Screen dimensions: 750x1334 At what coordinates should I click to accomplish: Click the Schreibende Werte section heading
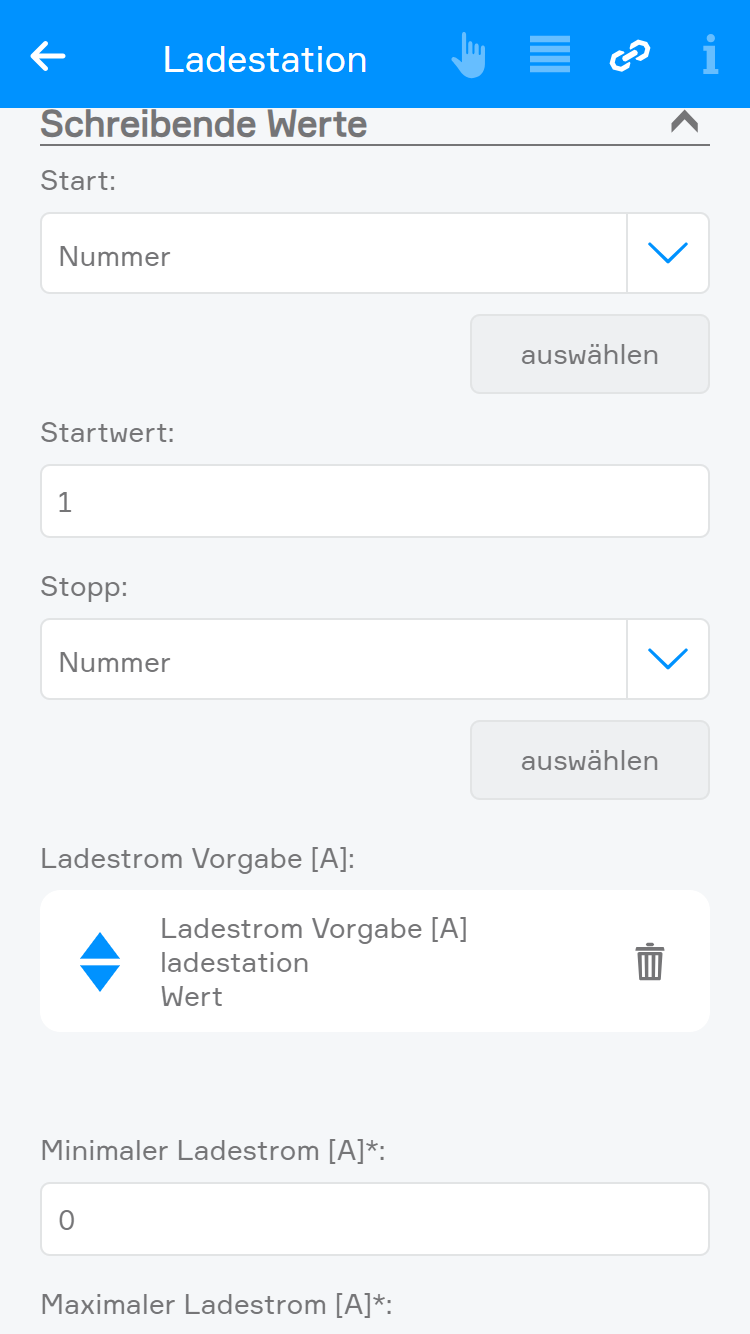[x=204, y=125]
